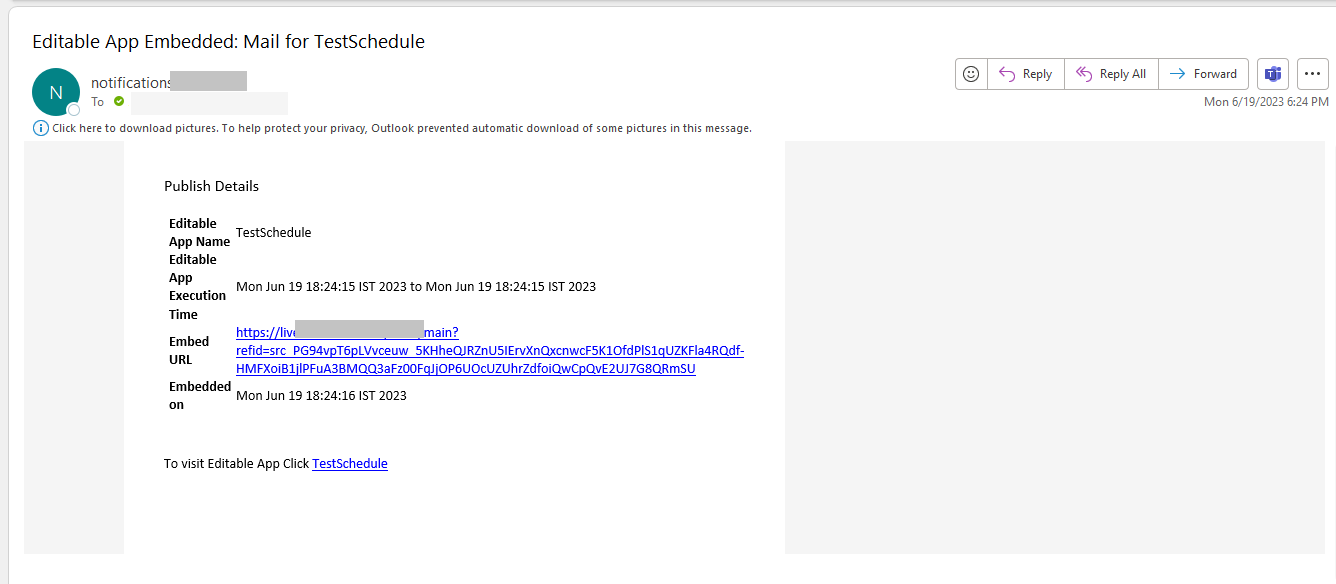Reply to this email
1336x584 pixels.
[1026, 74]
